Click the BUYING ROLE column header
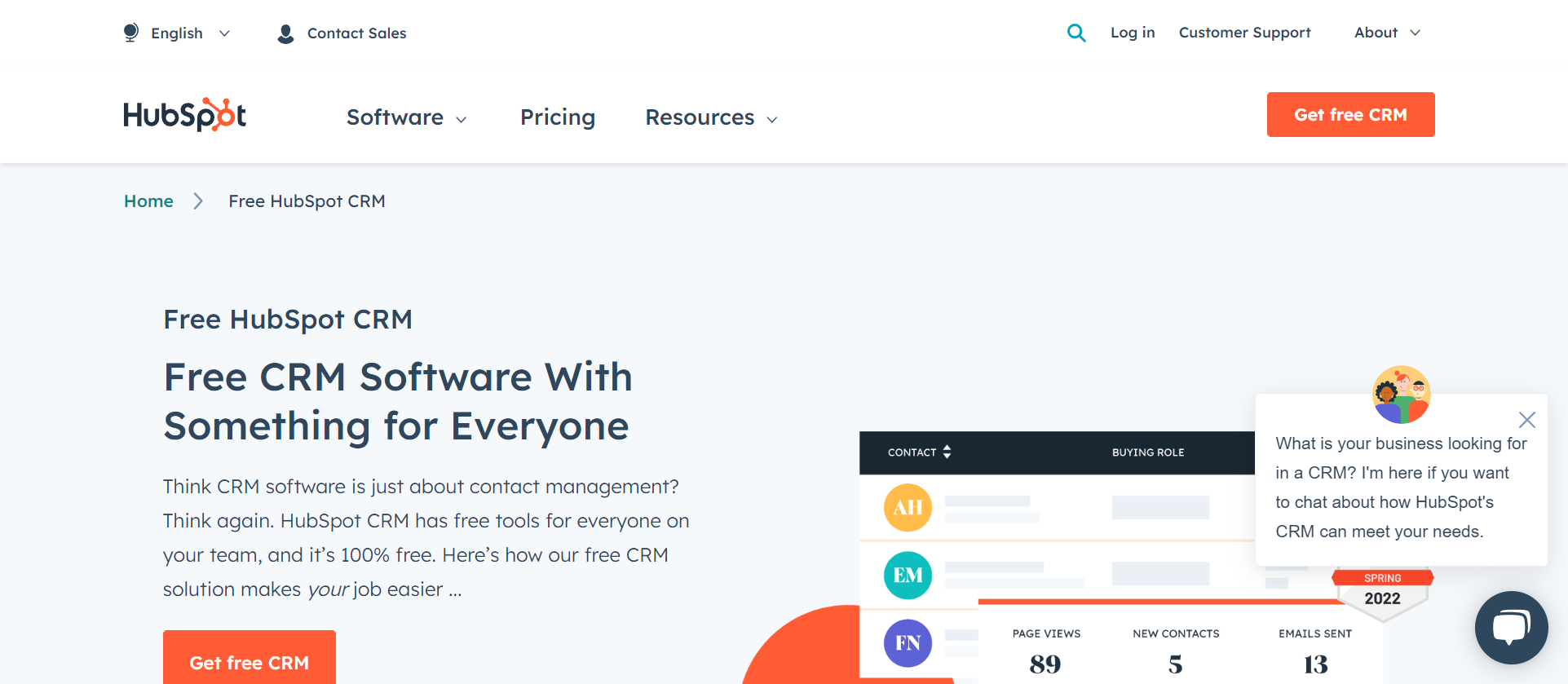This screenshot has width=1568, height=684. [1148, 452]
